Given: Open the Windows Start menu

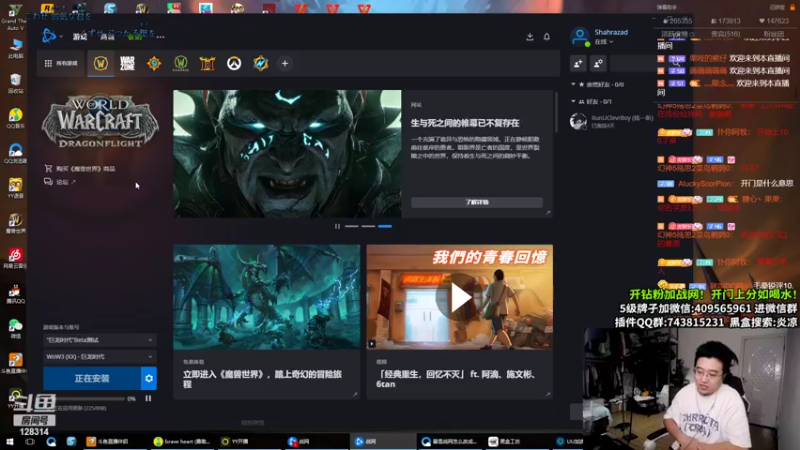Looking at the screenshot, I should click(9, 441).
